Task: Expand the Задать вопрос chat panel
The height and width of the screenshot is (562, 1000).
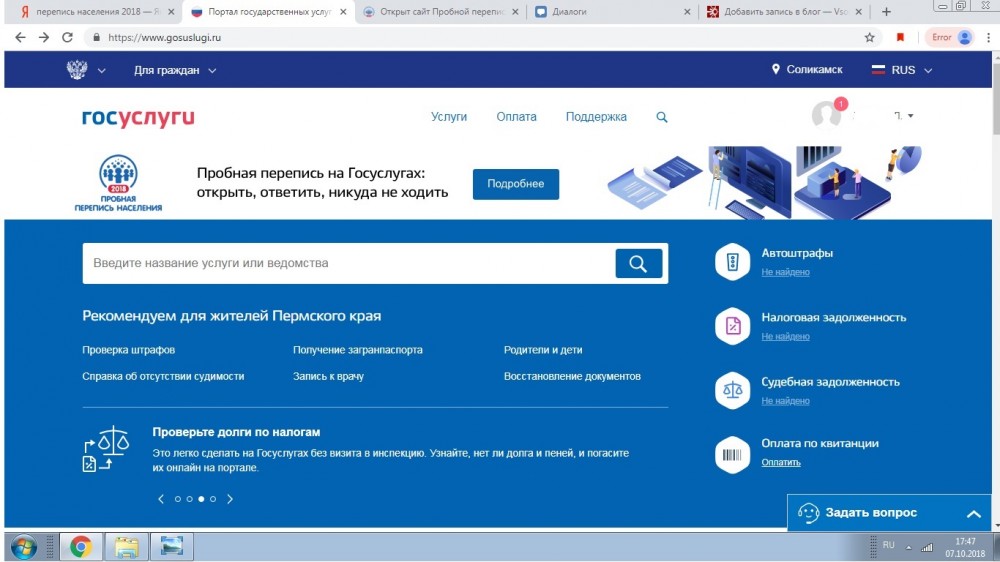Action: 973,514
